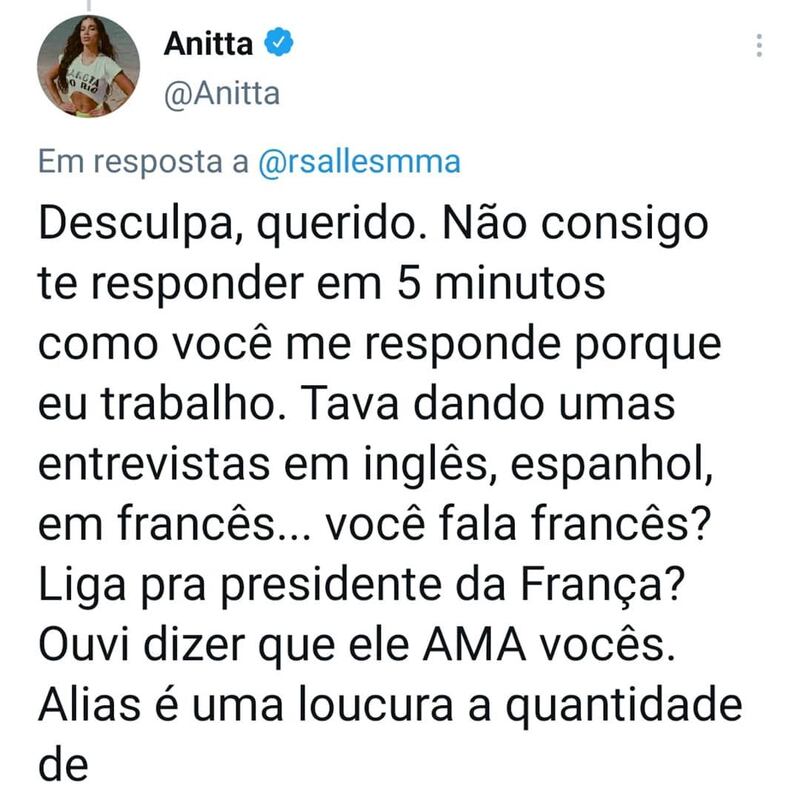Screen dimensions: 800x800
Task: Click the word 'vocês.' after AMA
Action: click(607, 645)
